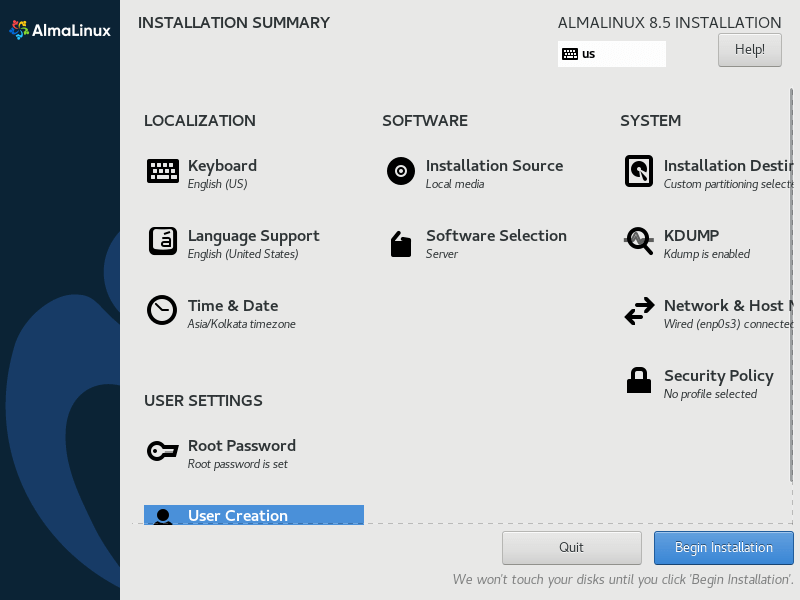Click the AlmaLinux logo
This screenshot has height=600, width=800.
pos(60,30)
